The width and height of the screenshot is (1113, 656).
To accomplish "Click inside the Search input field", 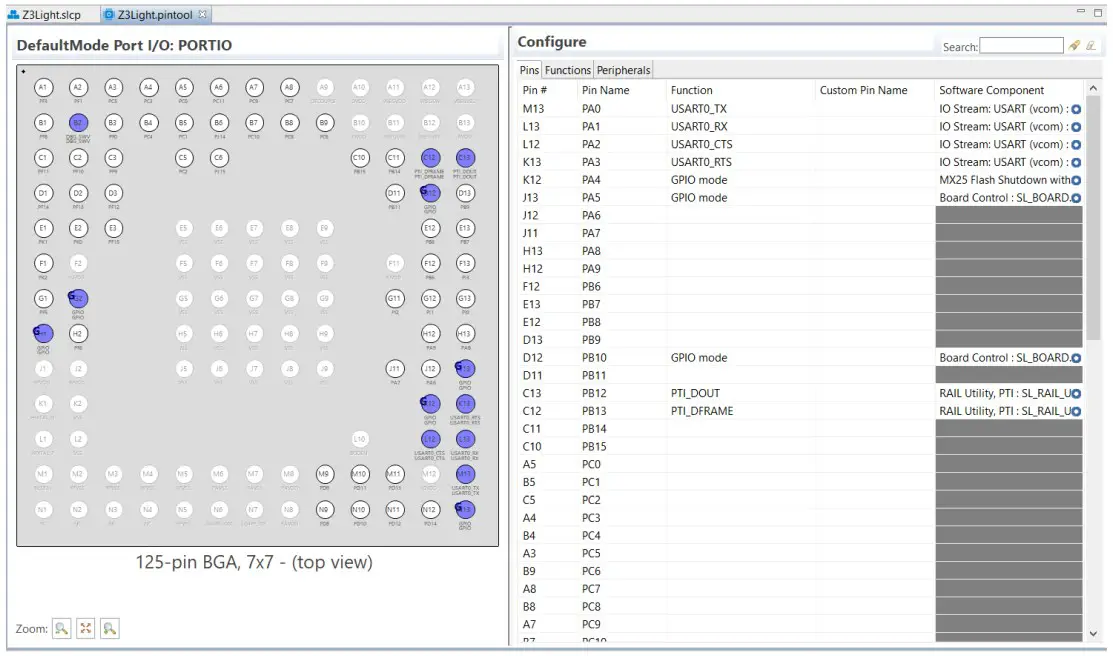I will tap(1018, 45).
